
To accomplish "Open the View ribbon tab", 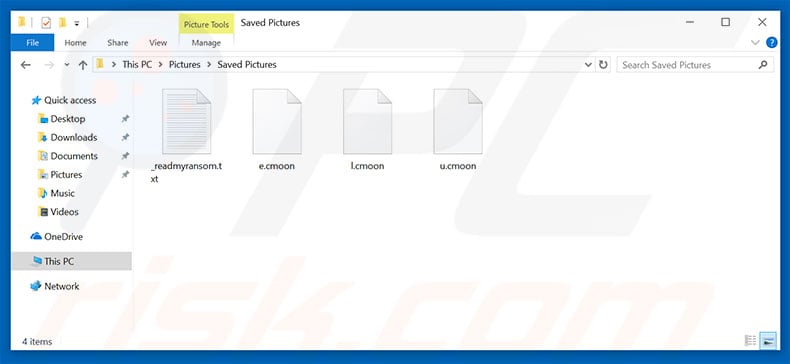I will (x=158, y=43).
